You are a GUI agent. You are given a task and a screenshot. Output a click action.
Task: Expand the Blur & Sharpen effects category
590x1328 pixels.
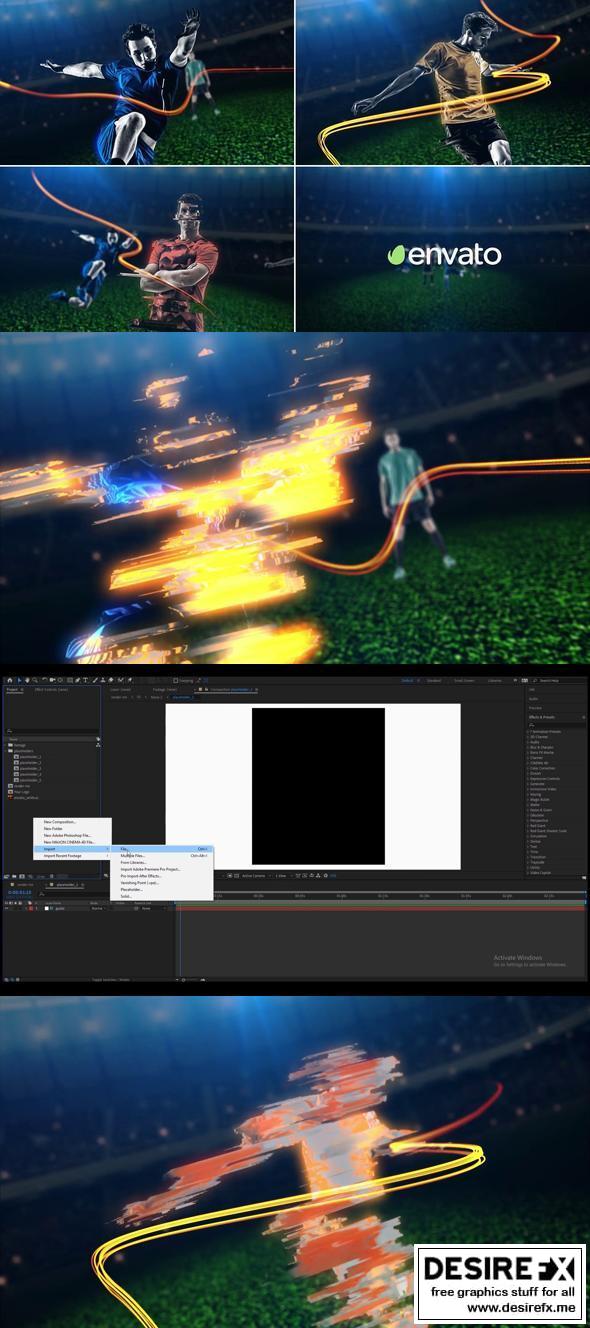click(x=529, y=747)
